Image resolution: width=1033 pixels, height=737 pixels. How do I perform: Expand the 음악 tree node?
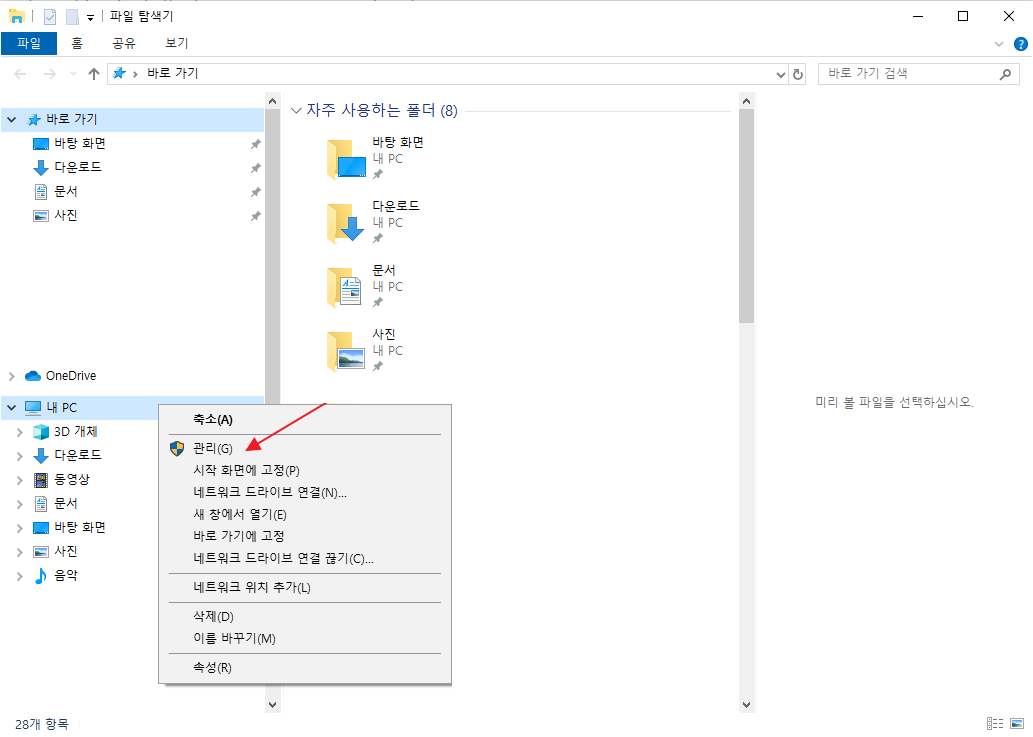pos(20,576)
